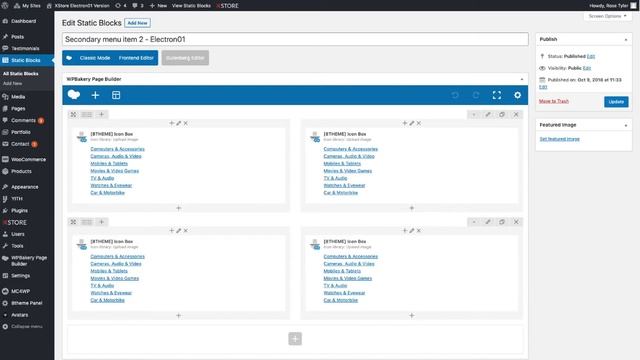Delete the bottom row

[x=516, y=222]
